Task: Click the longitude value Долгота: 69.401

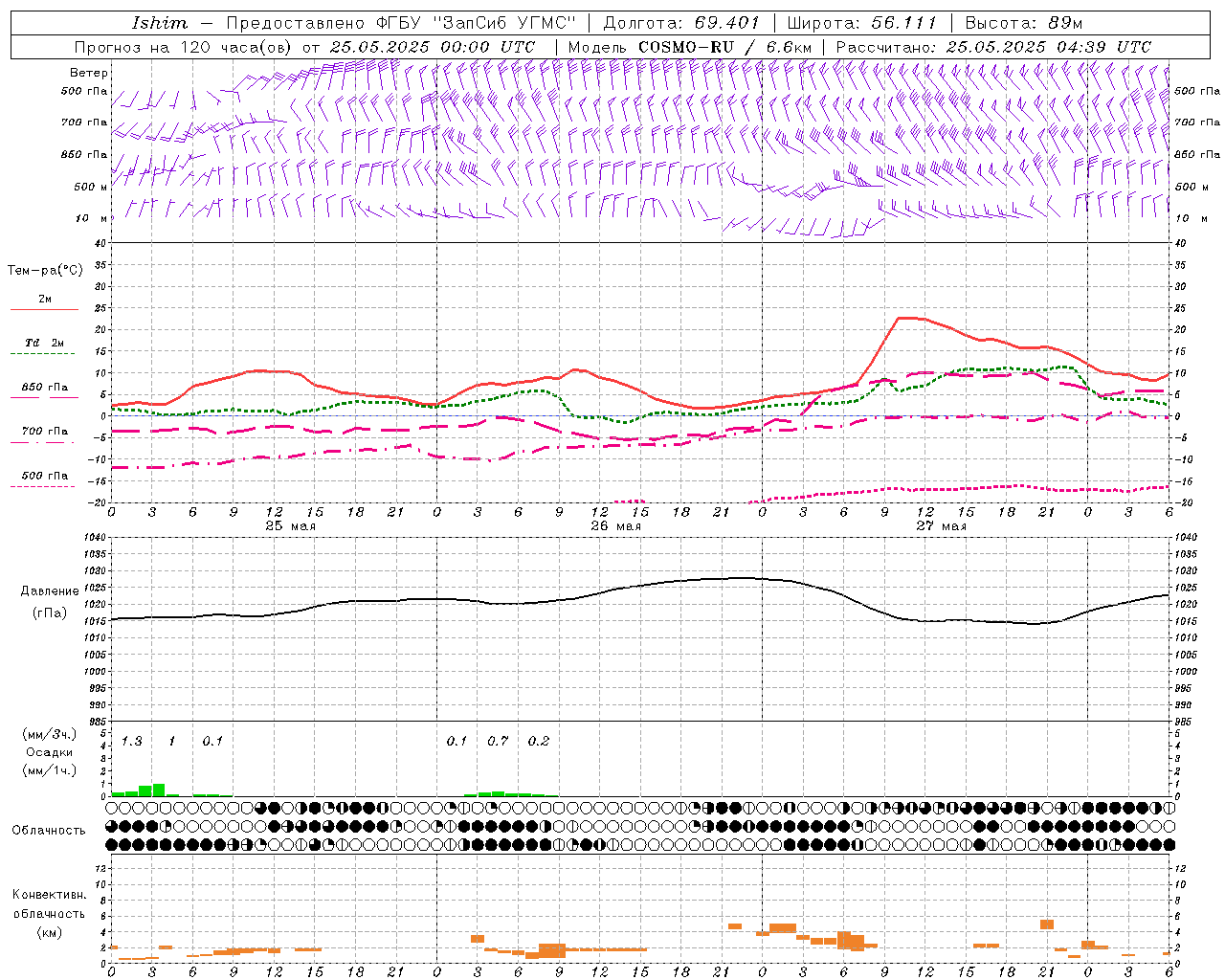Action: point(681,23)
